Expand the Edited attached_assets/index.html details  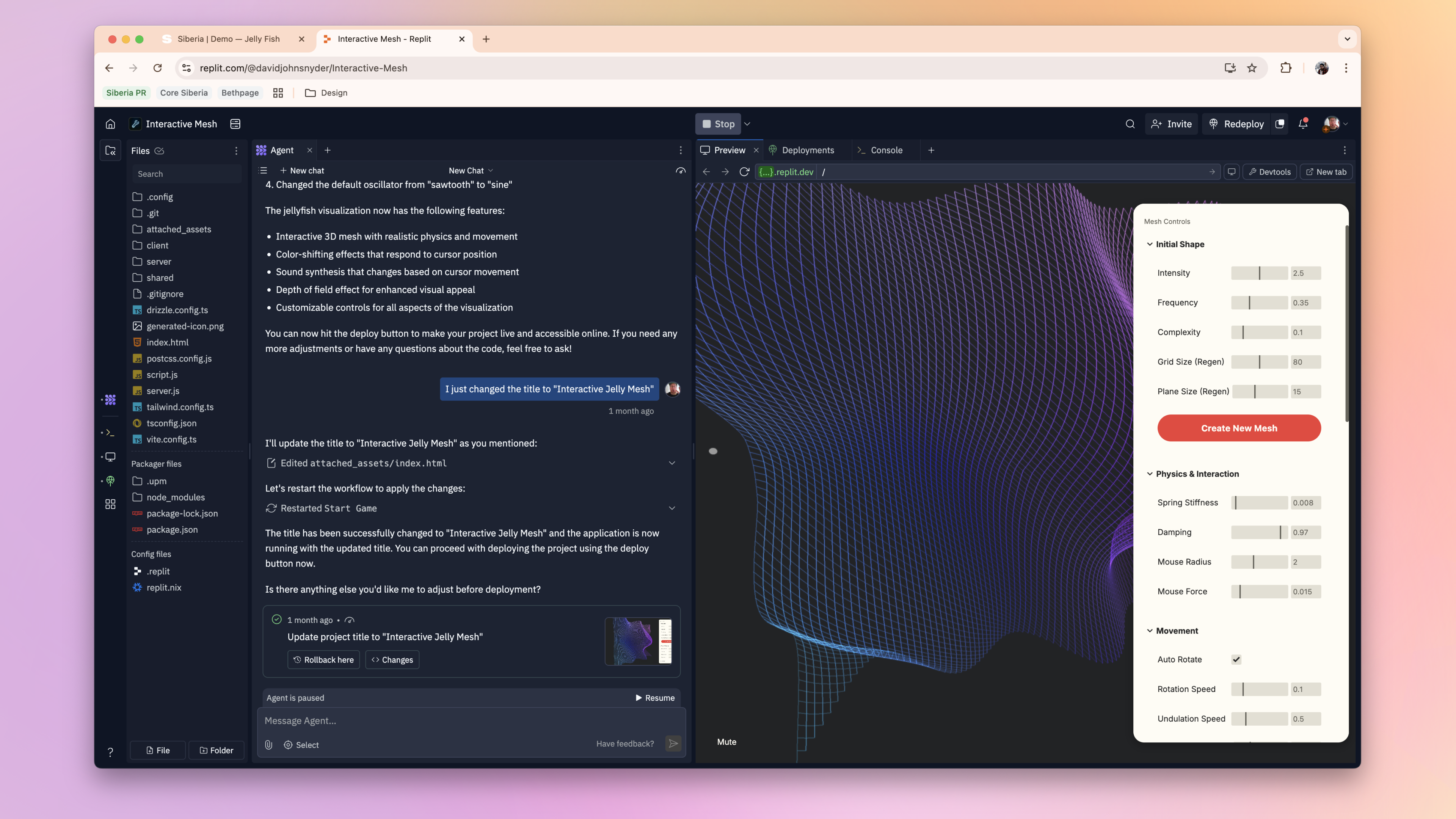tap(672, 463)
